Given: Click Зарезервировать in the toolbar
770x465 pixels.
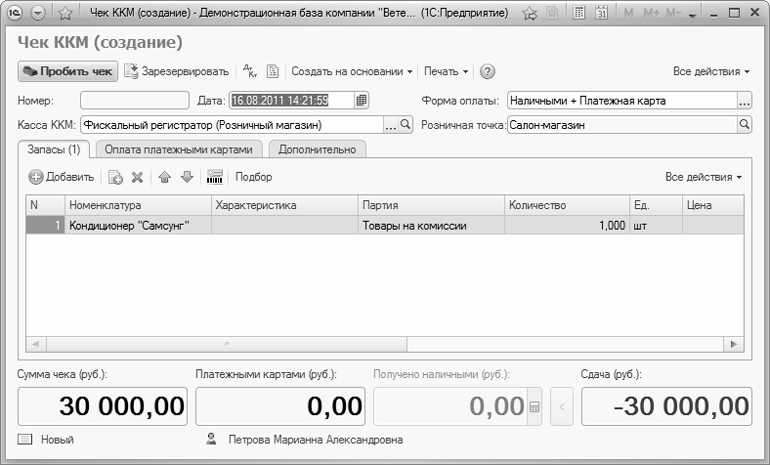Looking at the screenshot, I should tap(176, 72).
